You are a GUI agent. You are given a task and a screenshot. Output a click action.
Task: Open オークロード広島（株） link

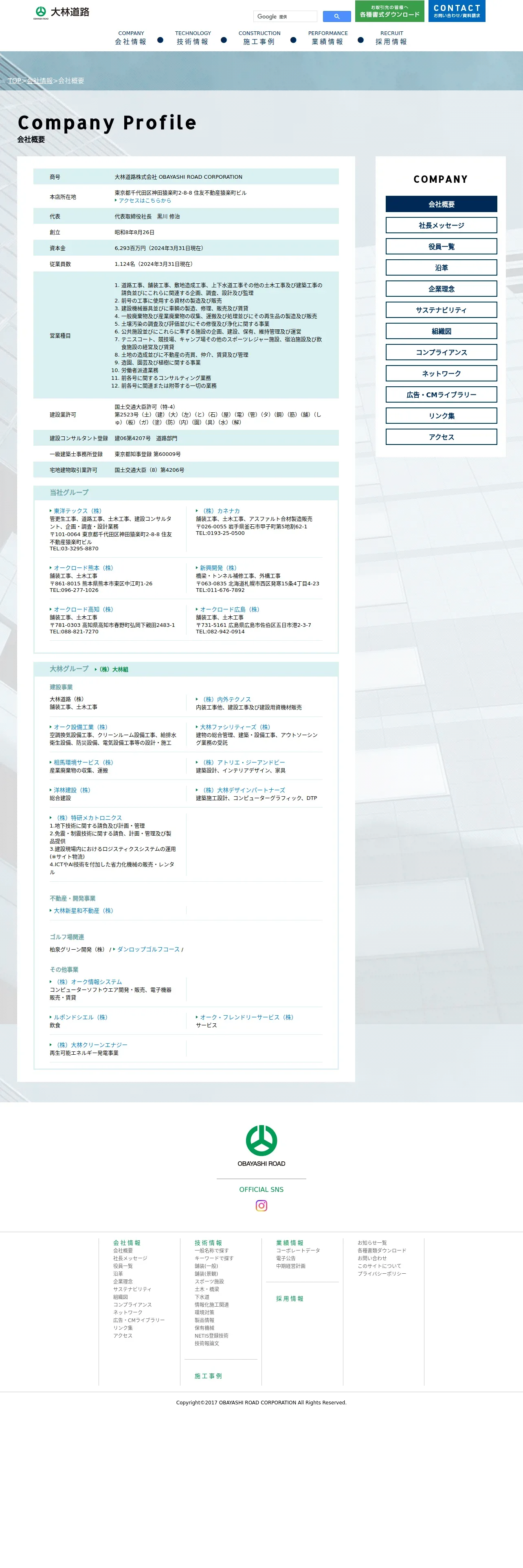229,609
